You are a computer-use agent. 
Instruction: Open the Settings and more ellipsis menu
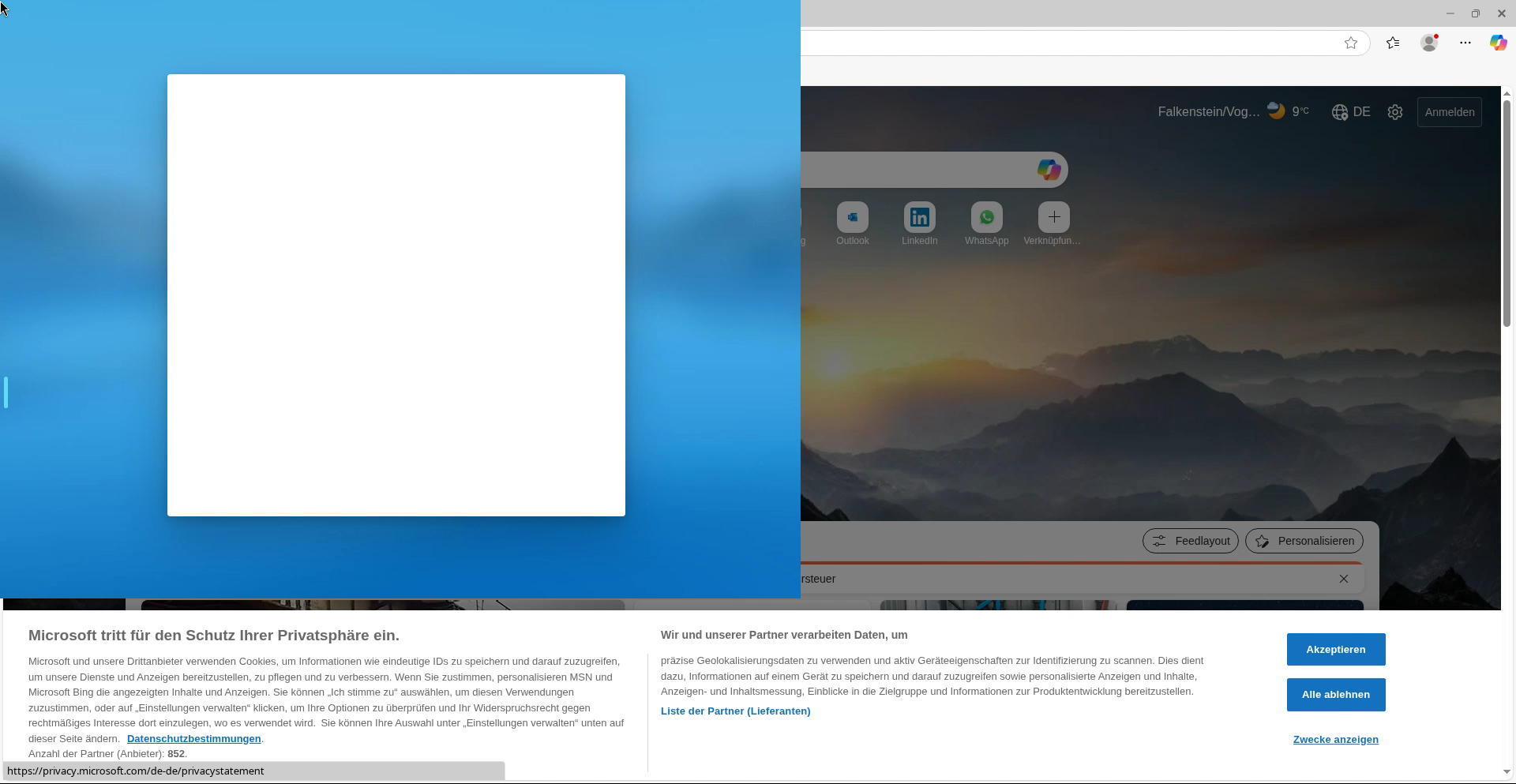1465,43
